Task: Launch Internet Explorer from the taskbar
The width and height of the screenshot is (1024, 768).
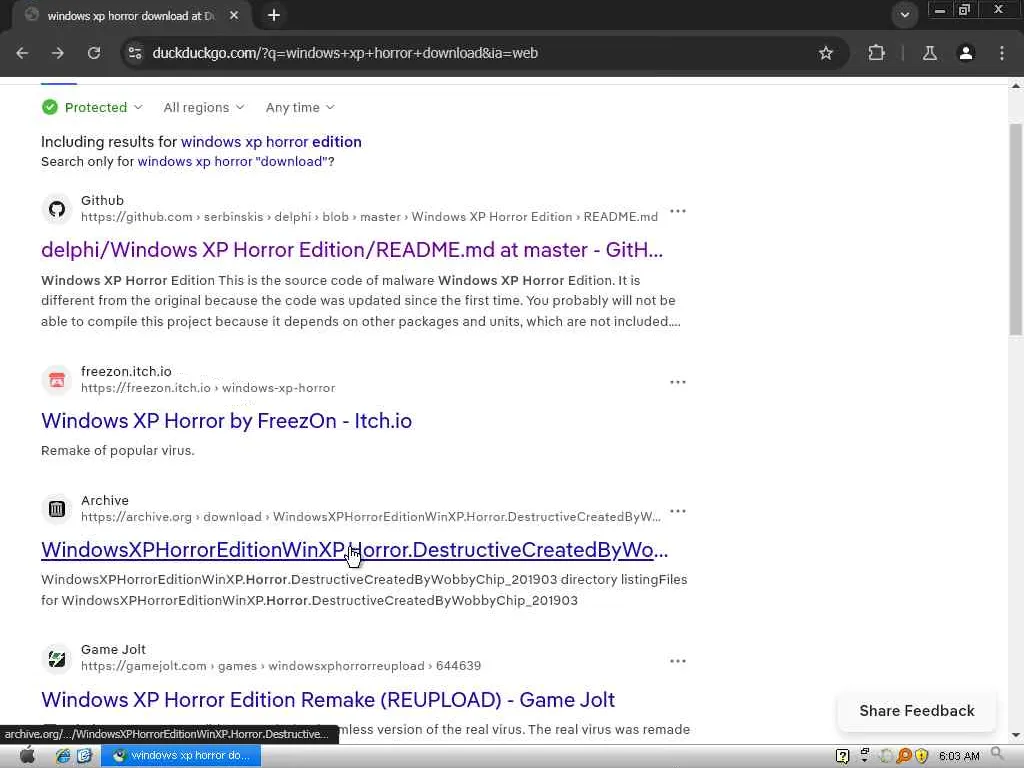Action: click(63, 756)
